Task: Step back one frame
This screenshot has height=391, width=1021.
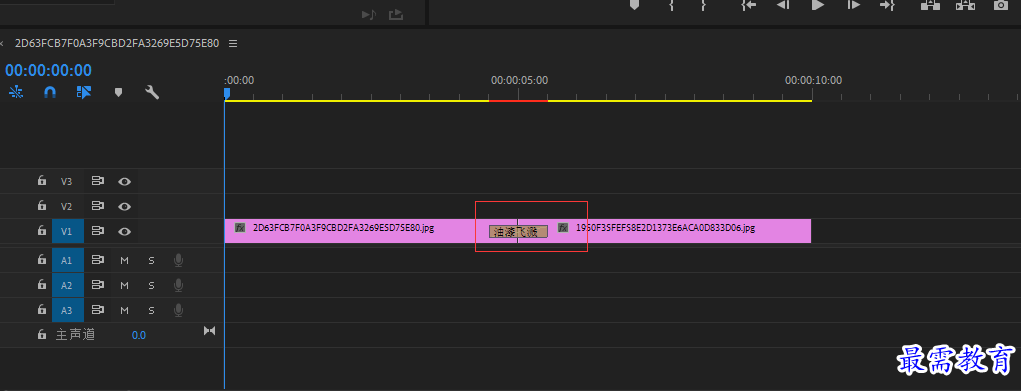Action: [x=783, y=5]
